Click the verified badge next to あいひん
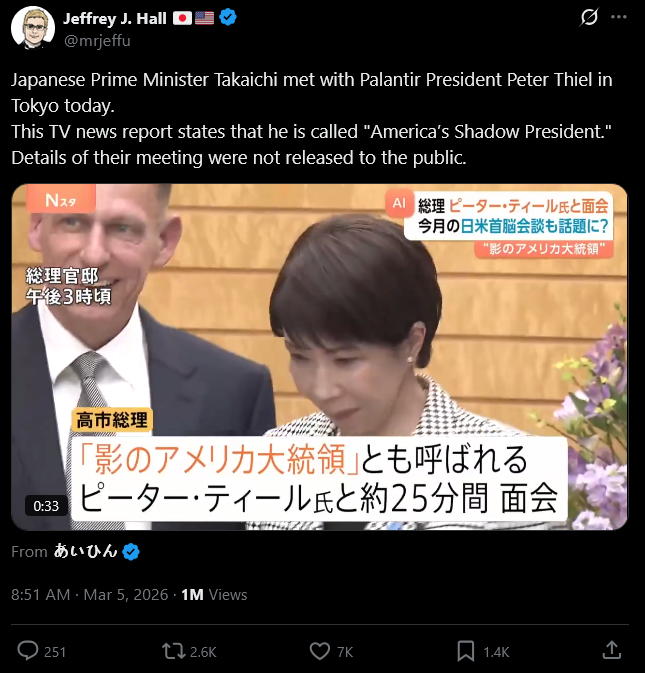Screen dimensions: 645x673 (x=130, y=552)
